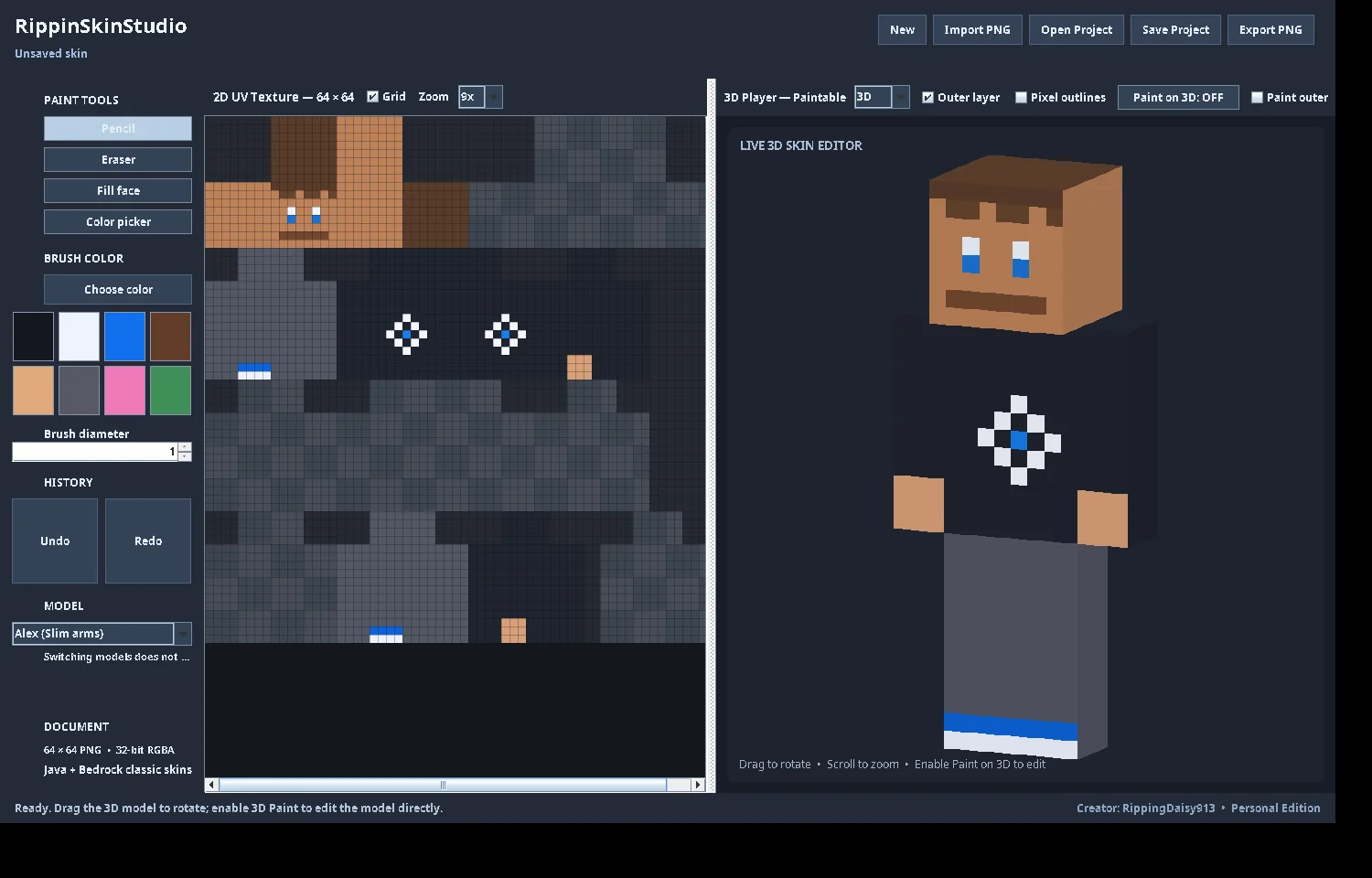Click the skin face on 2D texture
Screen dimensions: 1372x878
click(x=304, y=215)
